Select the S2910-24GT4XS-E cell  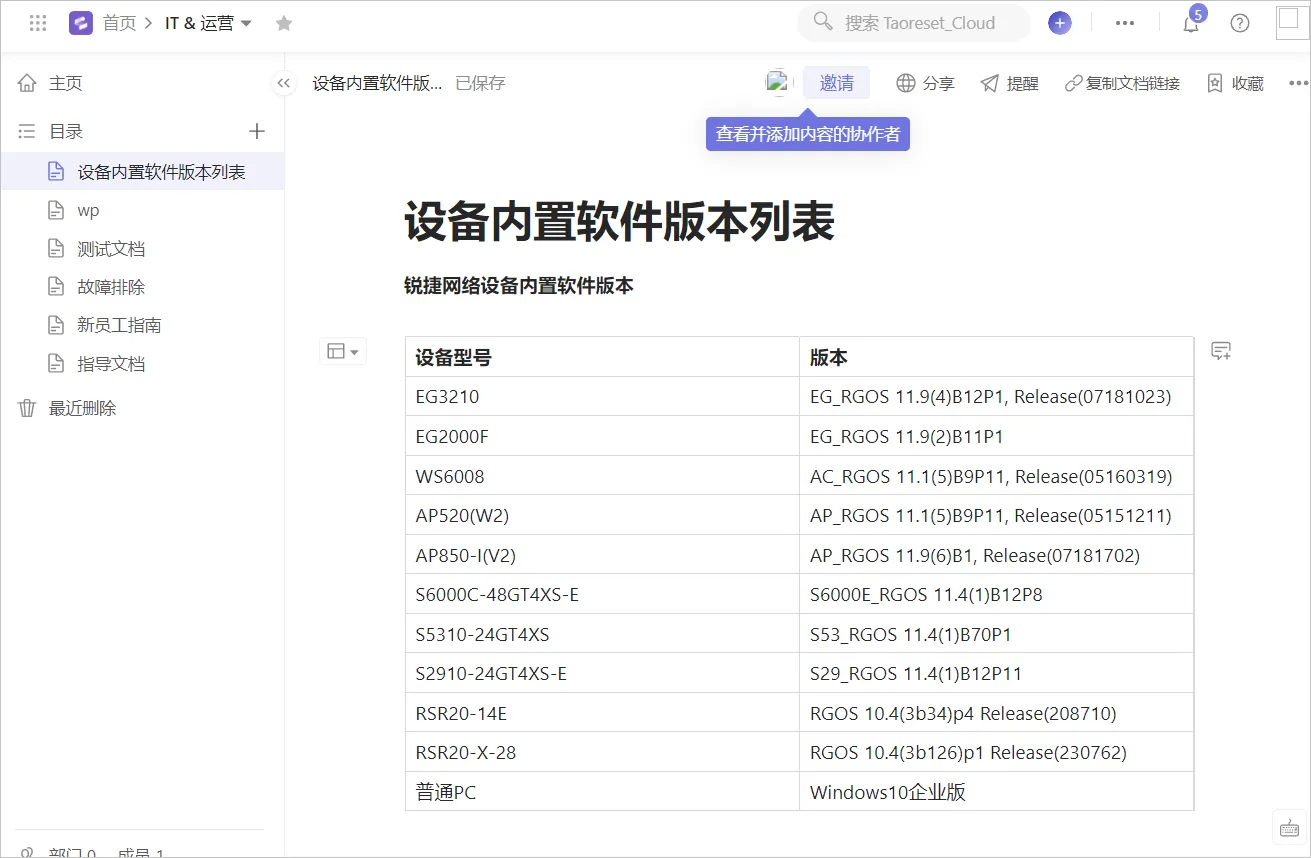[x=602, y=673]
